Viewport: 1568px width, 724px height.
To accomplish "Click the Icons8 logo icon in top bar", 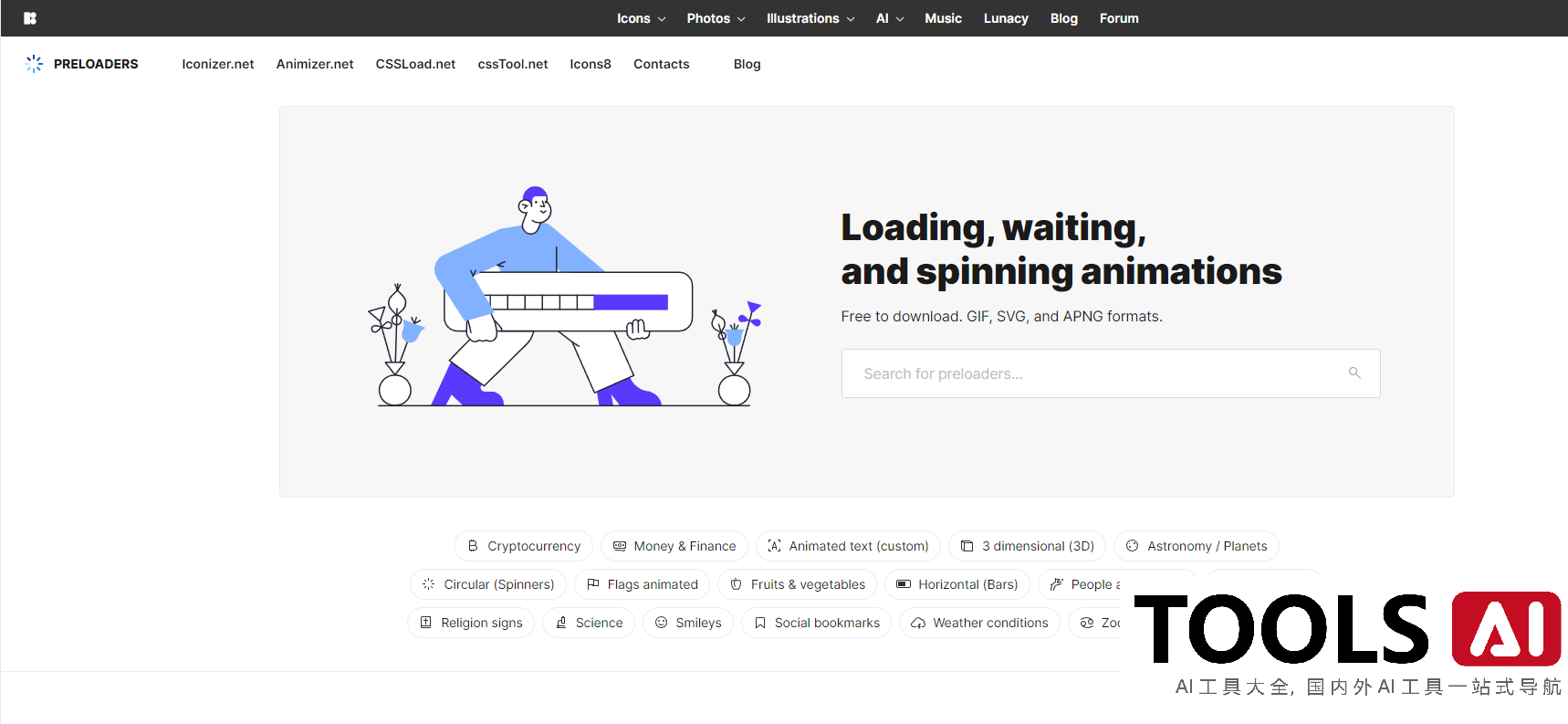I will tap(30, 18).
